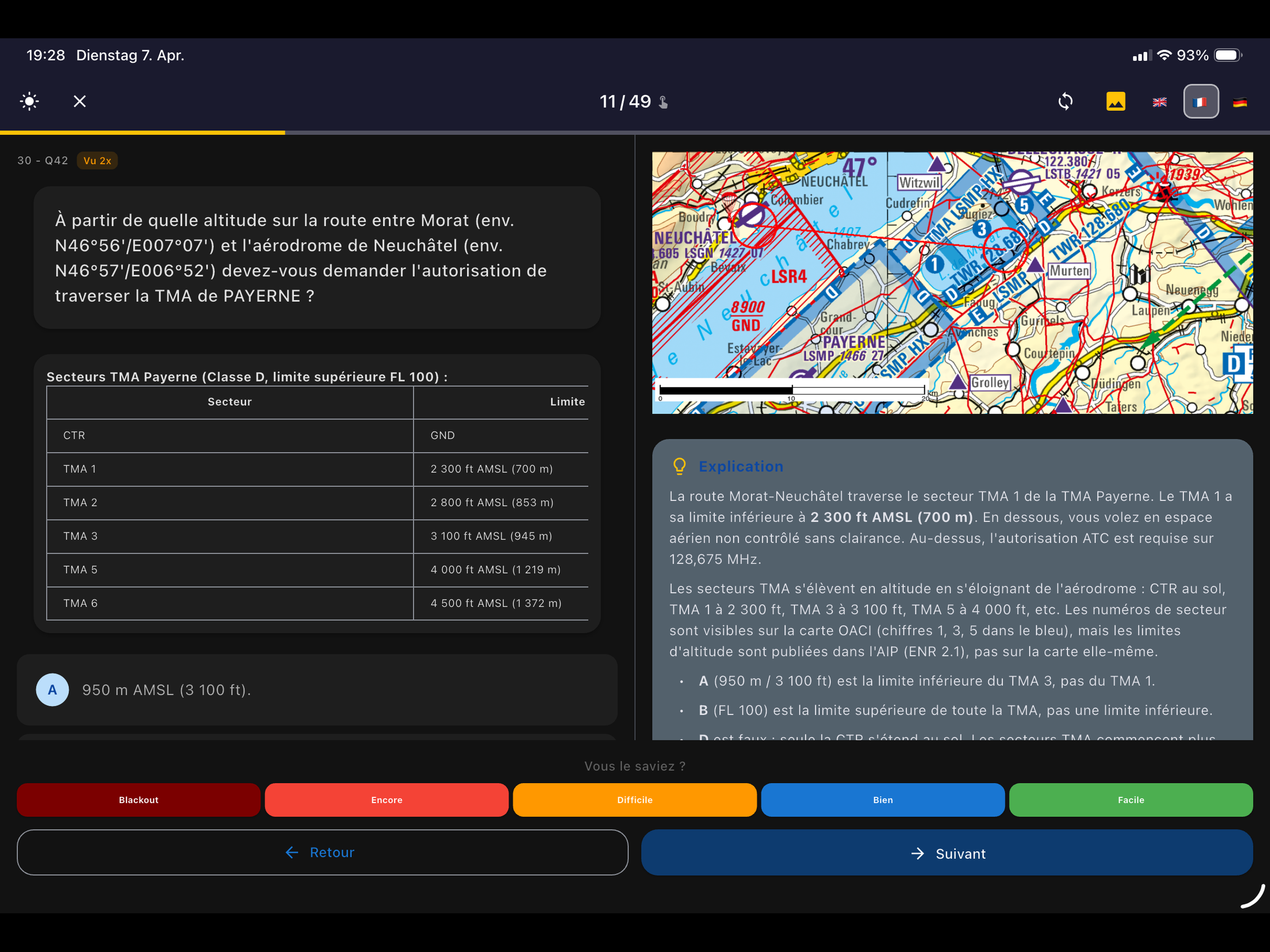Open the yellow image attachment icon
This screenshot has width=1270, height=952.
[1115, 101]
